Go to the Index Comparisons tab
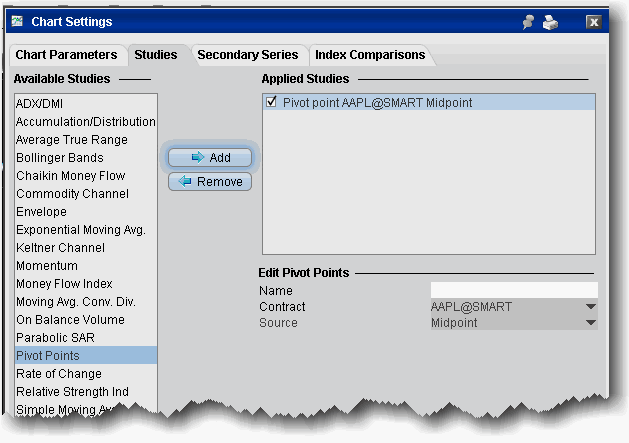 point(370,55)
